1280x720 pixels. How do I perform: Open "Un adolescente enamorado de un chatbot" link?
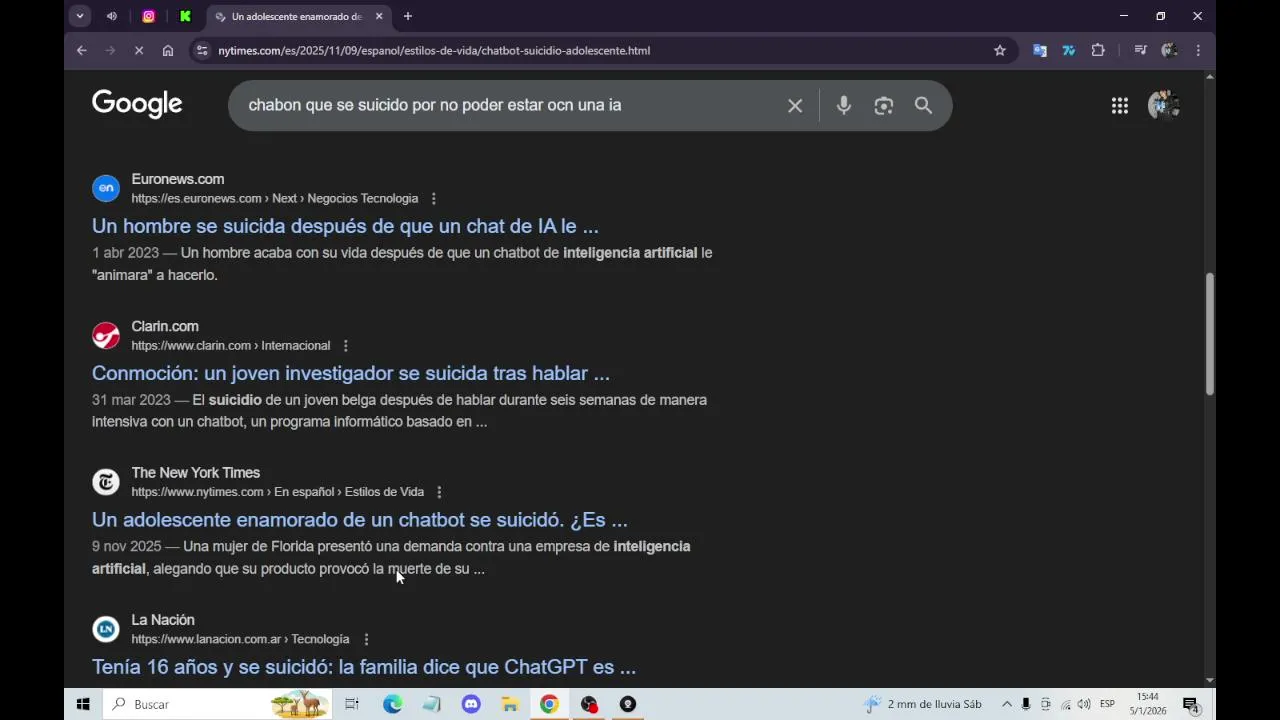pyautogui.click(x=360, y=520)
